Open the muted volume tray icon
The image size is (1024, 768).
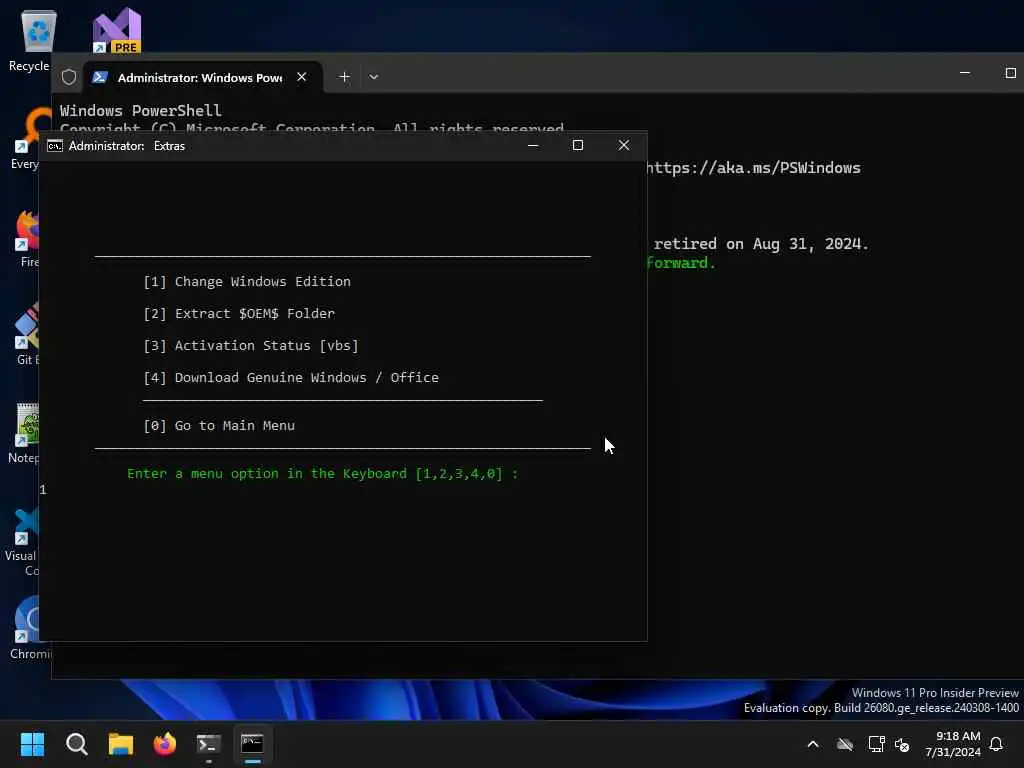tap(902, 744)
